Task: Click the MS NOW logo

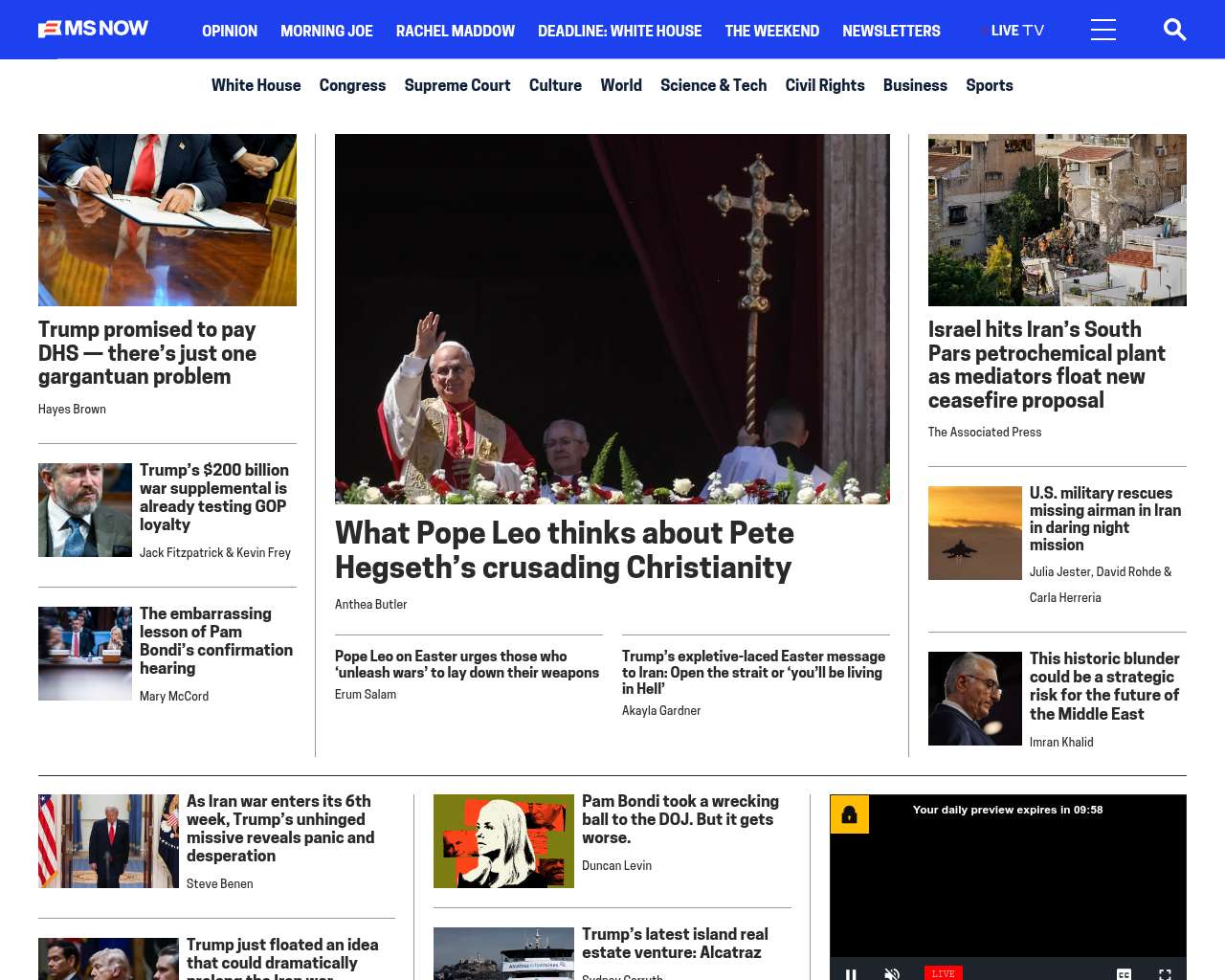Action: [94, 29]
